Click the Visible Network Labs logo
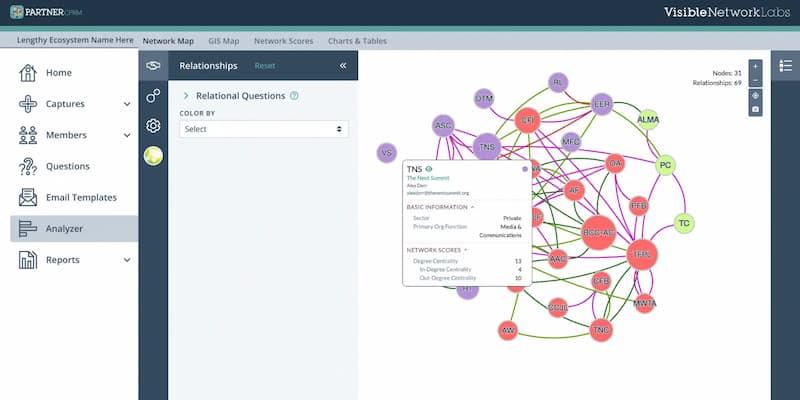800x400 pixels. 727,12
